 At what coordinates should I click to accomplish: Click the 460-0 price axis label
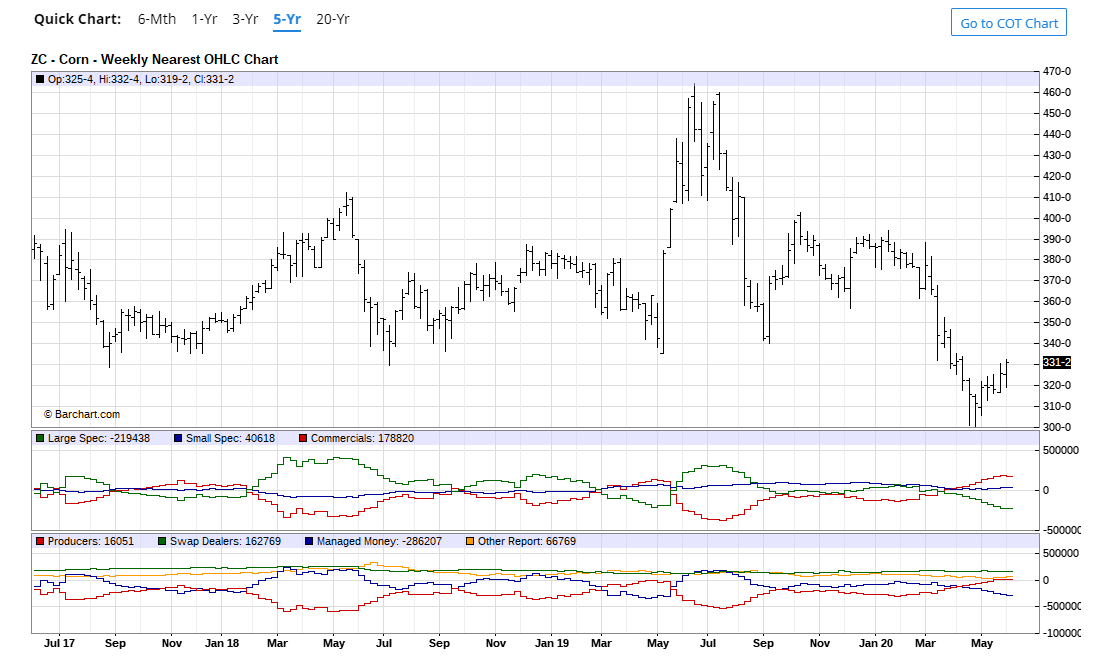(x=1057, y=92)
